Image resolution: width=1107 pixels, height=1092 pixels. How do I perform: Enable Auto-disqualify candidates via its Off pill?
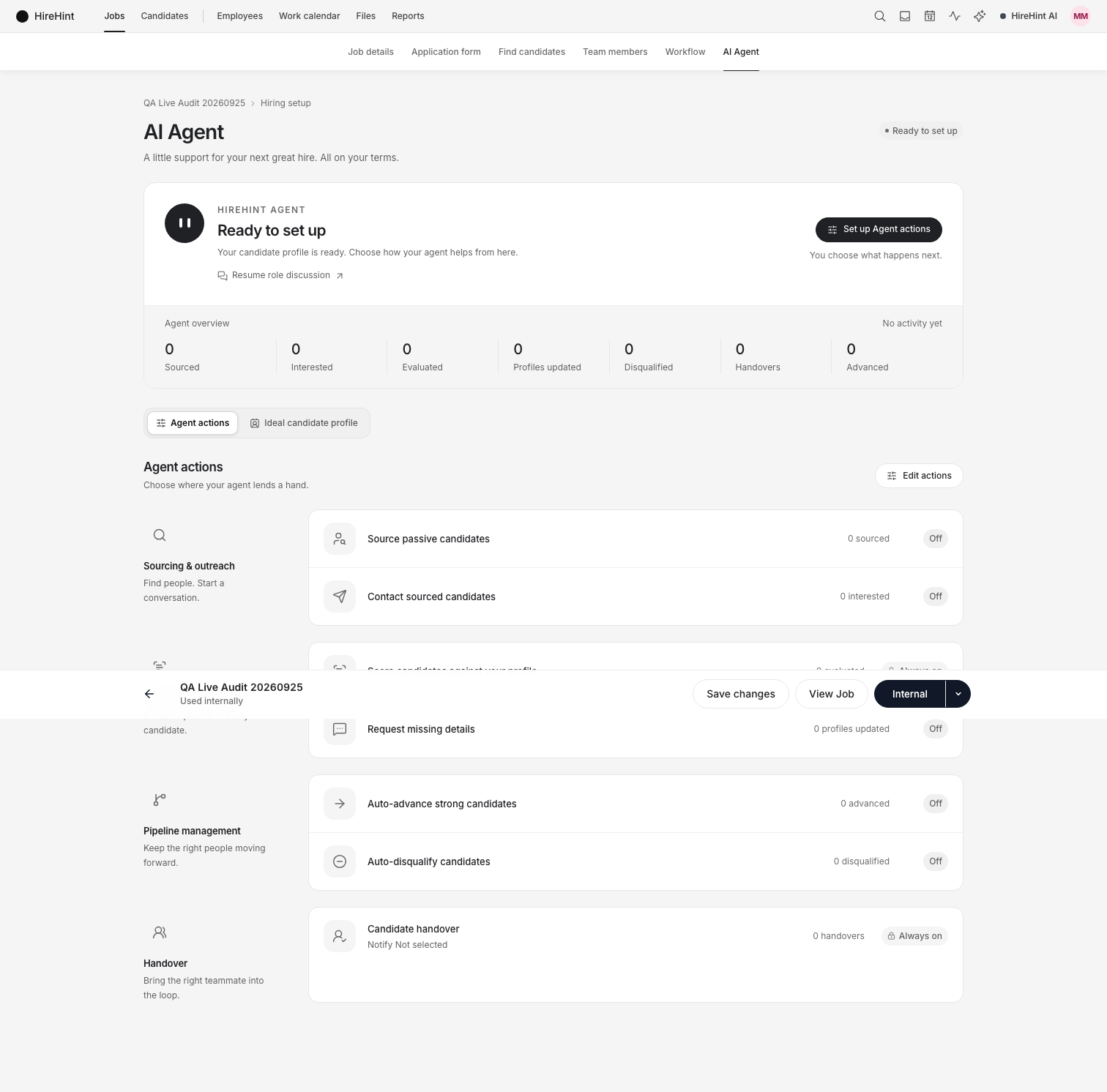point(936,861)
